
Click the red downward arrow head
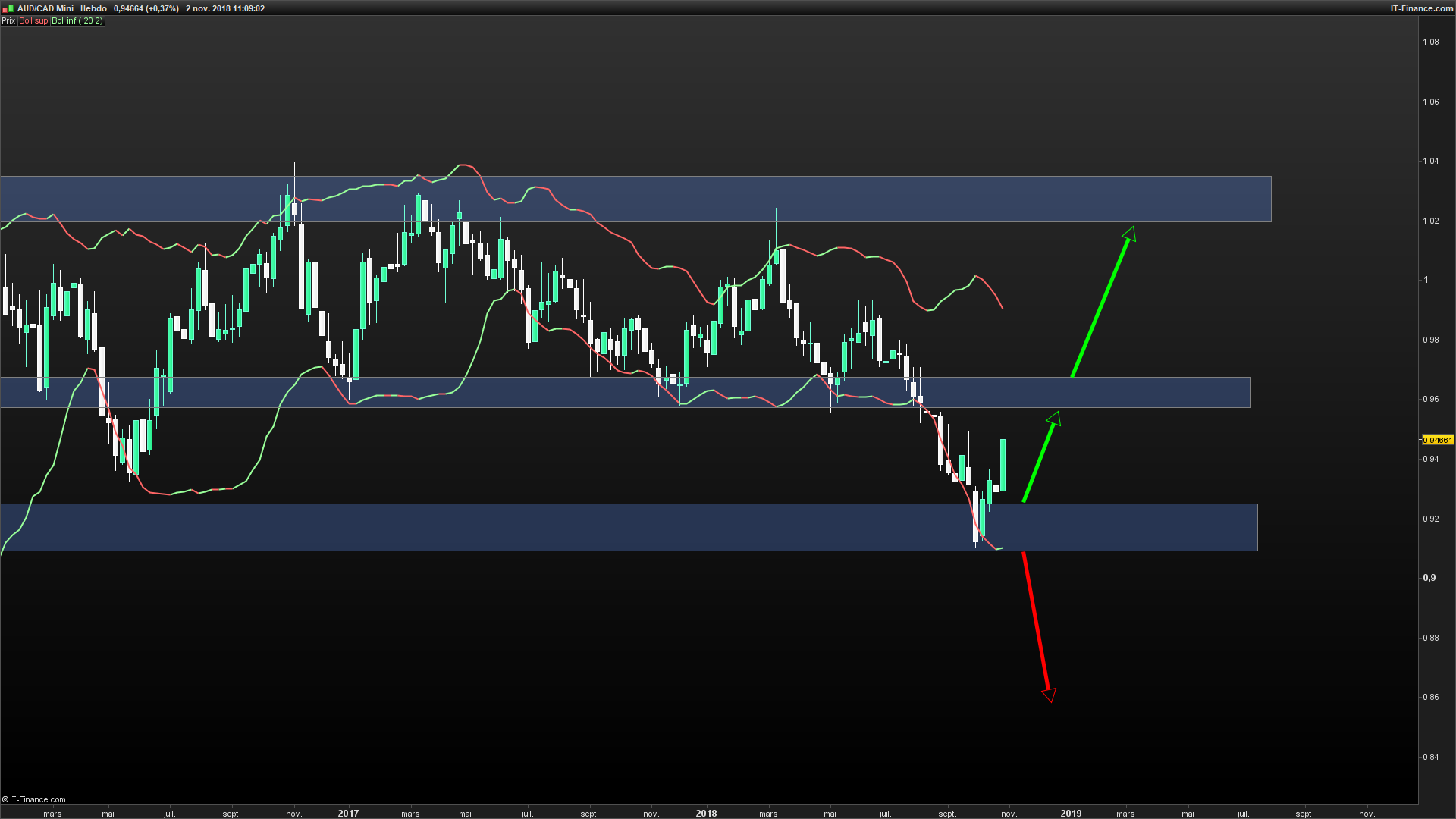1050,695
